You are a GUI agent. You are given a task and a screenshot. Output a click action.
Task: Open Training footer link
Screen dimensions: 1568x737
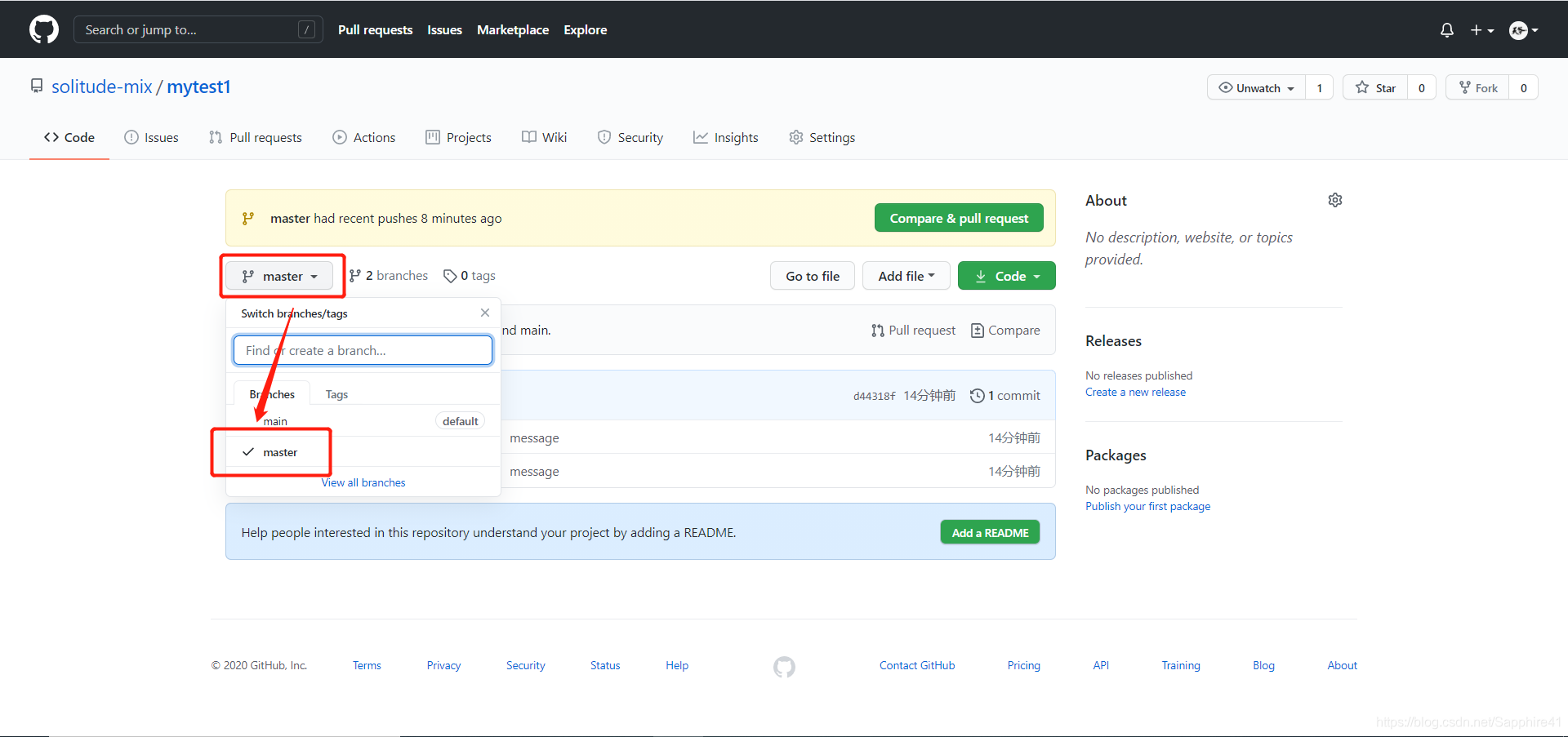pos(1181,665)
